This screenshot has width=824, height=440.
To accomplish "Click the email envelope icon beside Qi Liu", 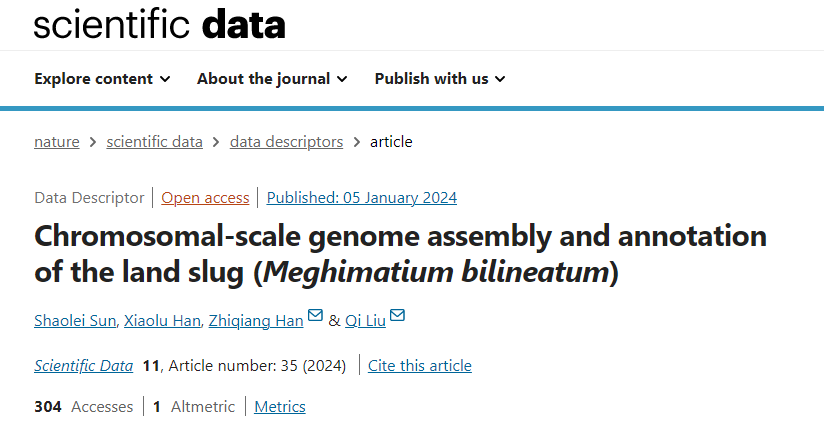I will tap(397, 315).
